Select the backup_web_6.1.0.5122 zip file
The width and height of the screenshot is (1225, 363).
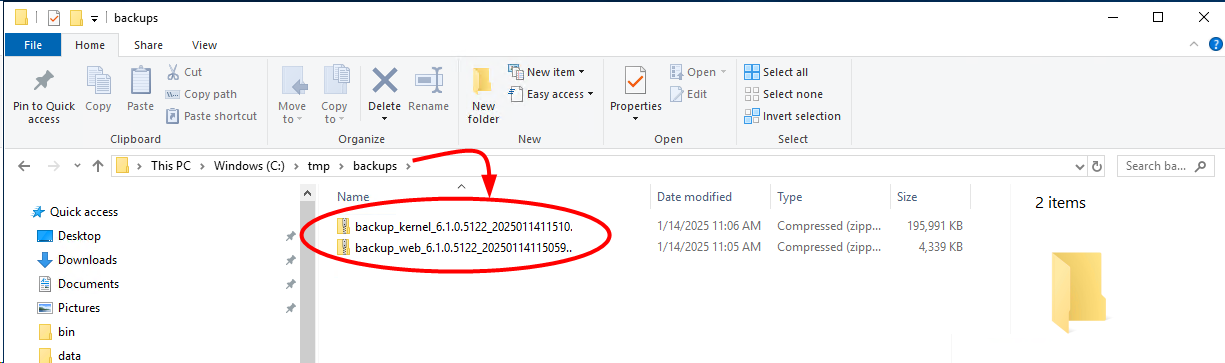pyautogui.click(x=464, y=247)
